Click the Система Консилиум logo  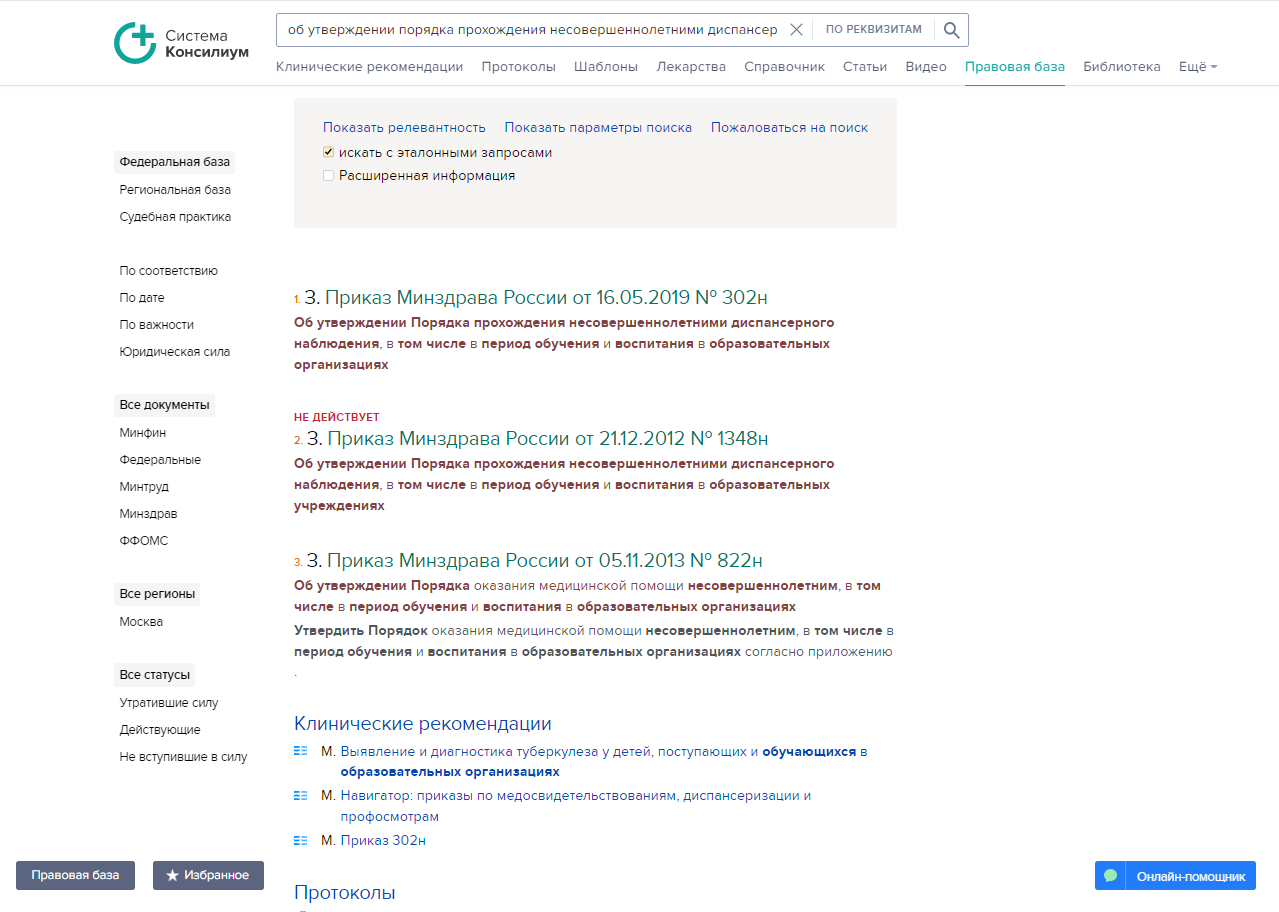181,43
